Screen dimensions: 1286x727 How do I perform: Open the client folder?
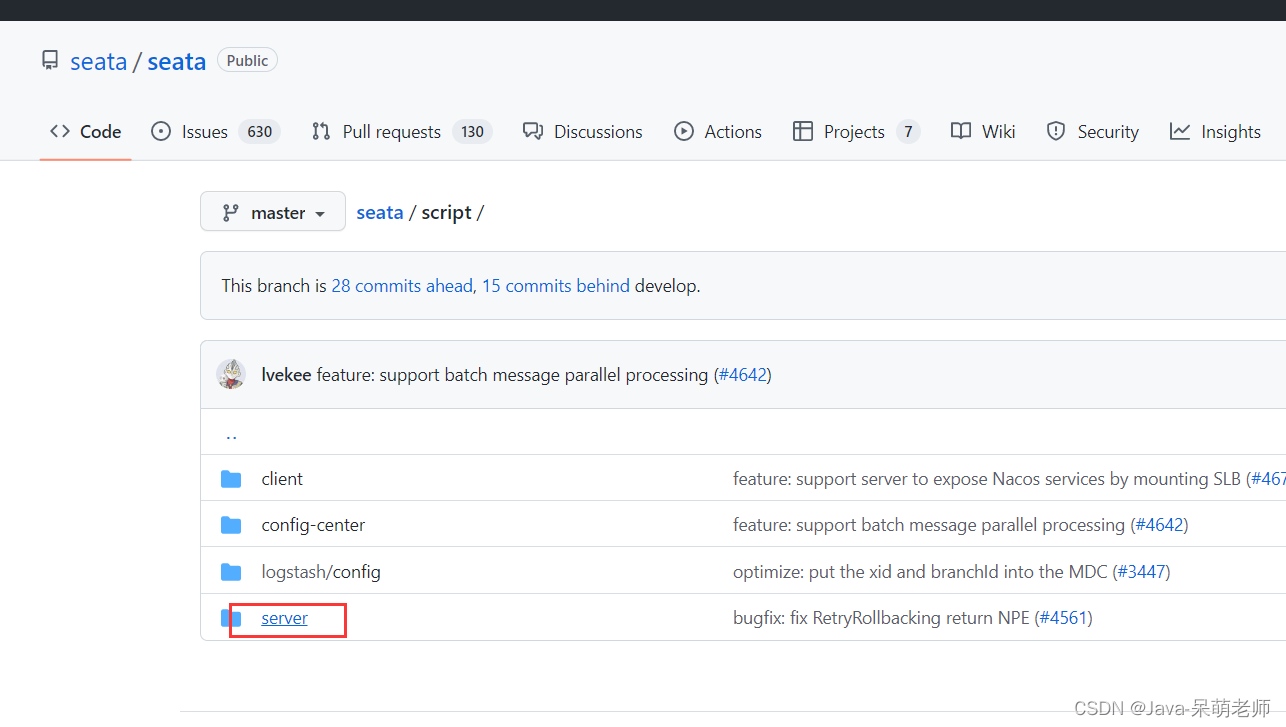[282, 478]
